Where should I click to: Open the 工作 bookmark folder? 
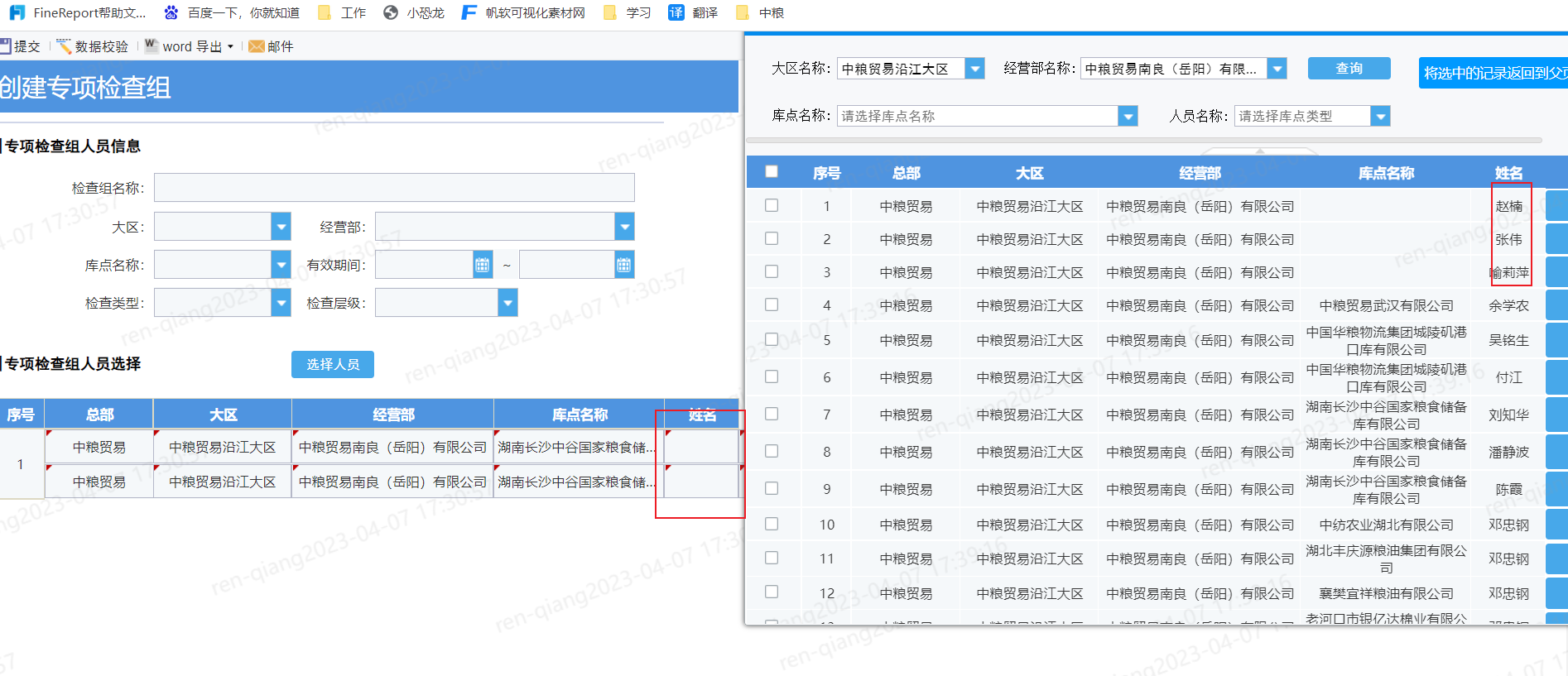pos(342,12)
